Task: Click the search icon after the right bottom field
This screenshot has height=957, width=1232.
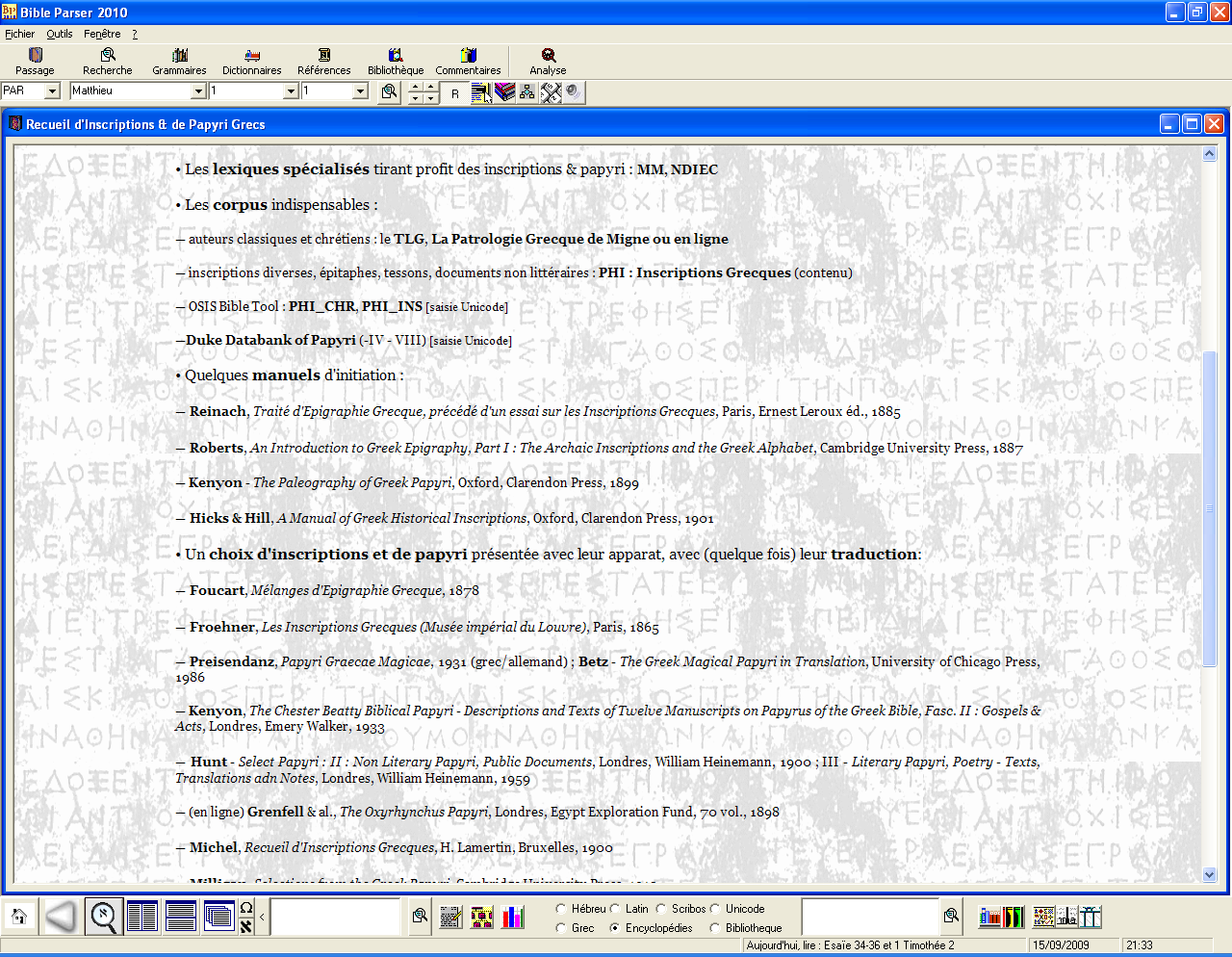Action: (951, 916)
